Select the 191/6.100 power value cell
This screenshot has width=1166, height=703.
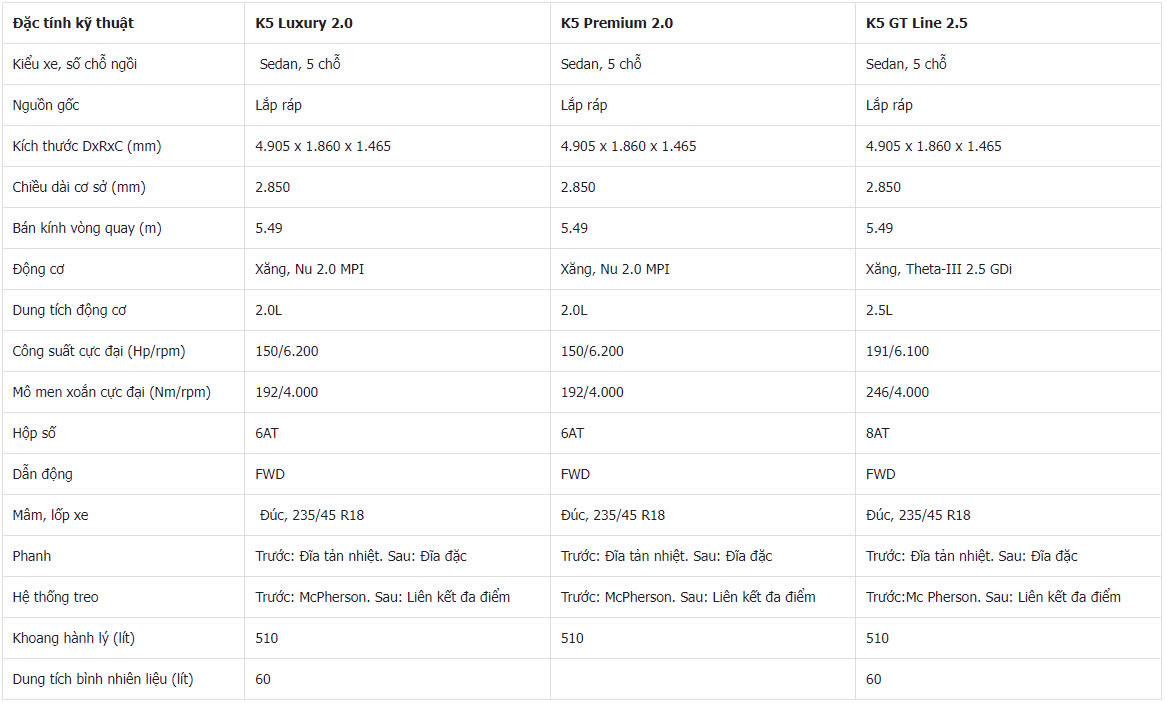tap(1008, 350)
